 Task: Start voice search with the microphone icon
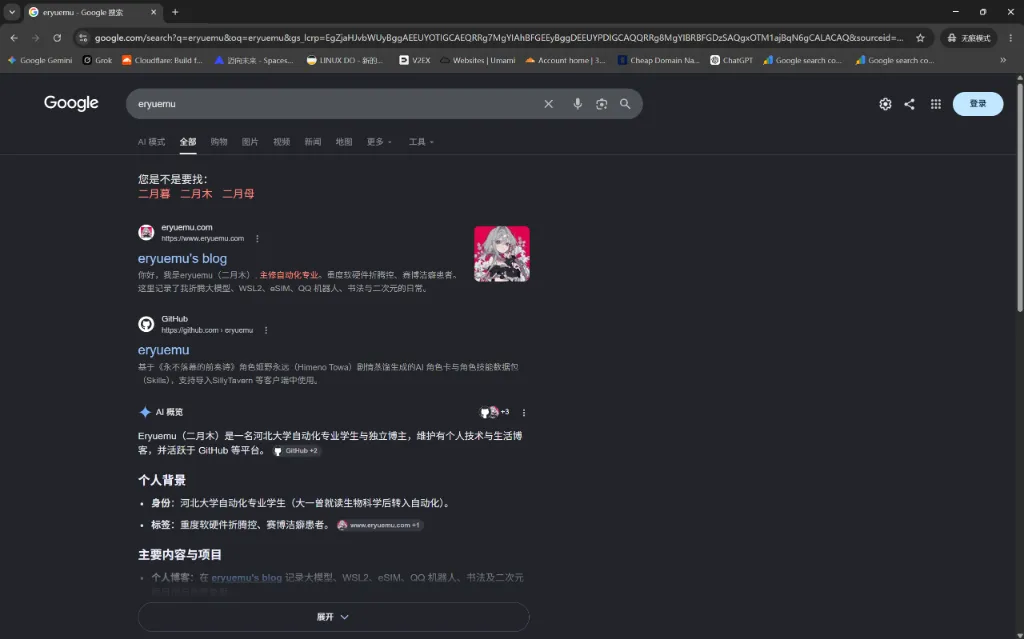click(577, 104)
